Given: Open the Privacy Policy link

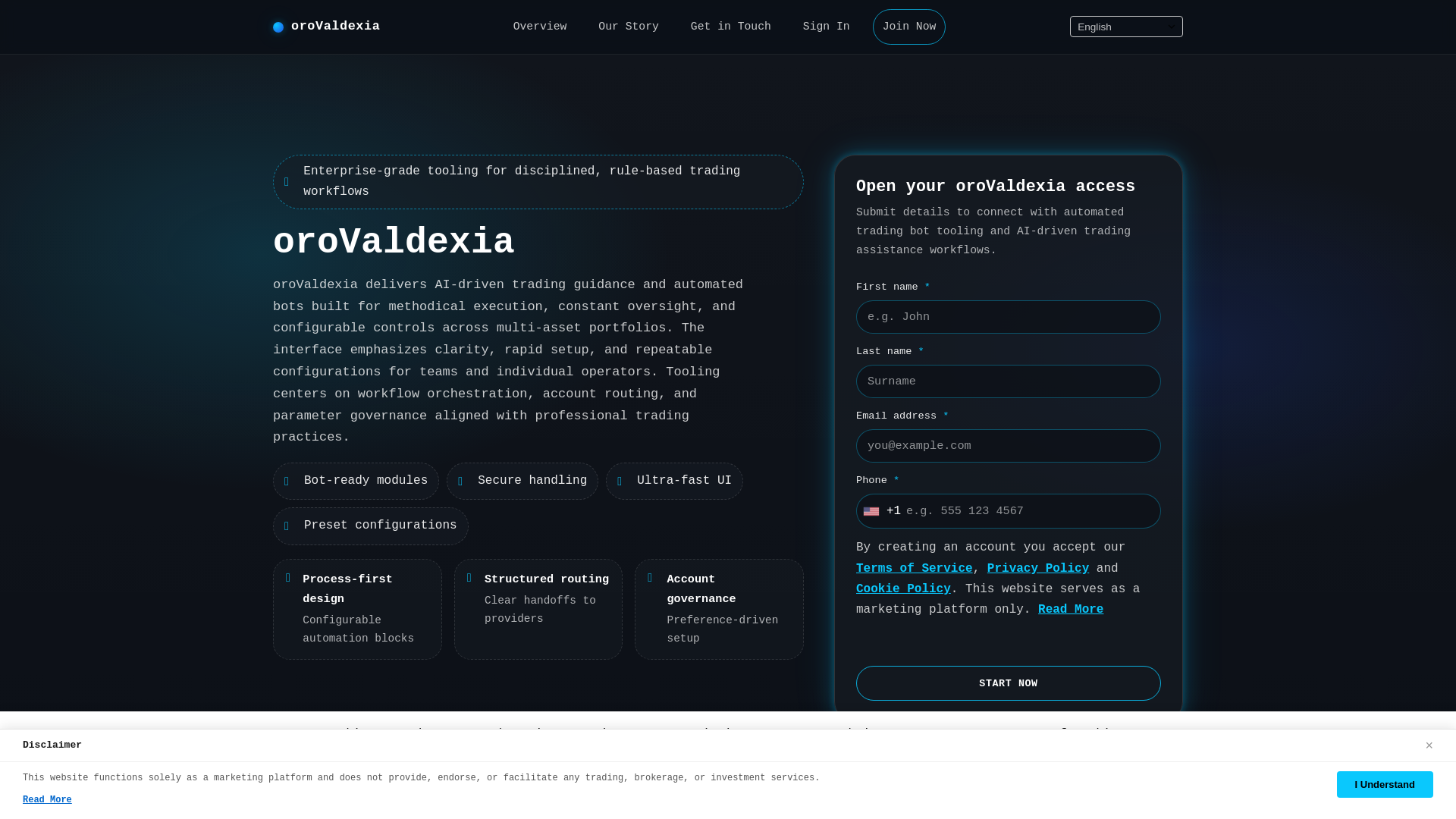Looking at the screenshot, I should click(1038, 569).
